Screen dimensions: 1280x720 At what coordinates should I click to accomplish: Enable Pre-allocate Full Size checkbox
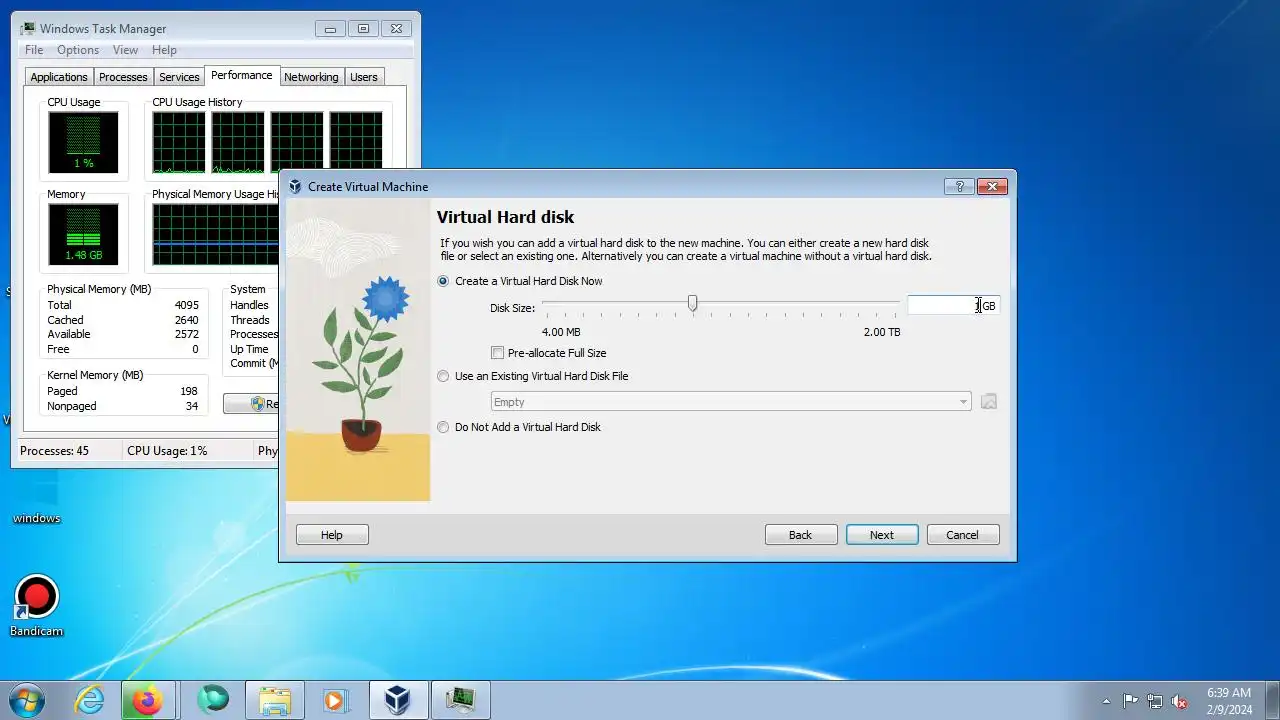tap(497, 353)
